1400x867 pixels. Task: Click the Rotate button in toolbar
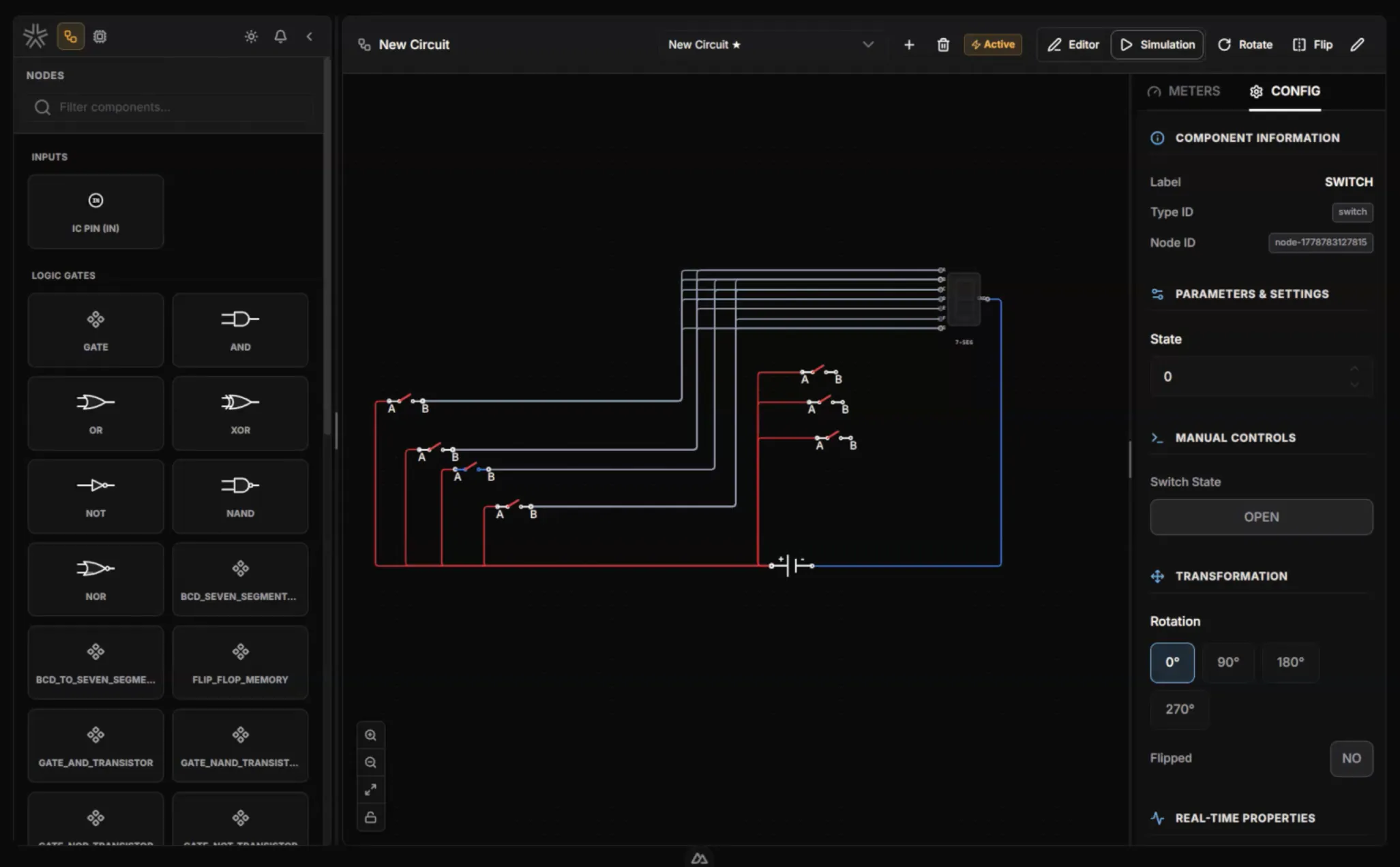click(1245, 44)
